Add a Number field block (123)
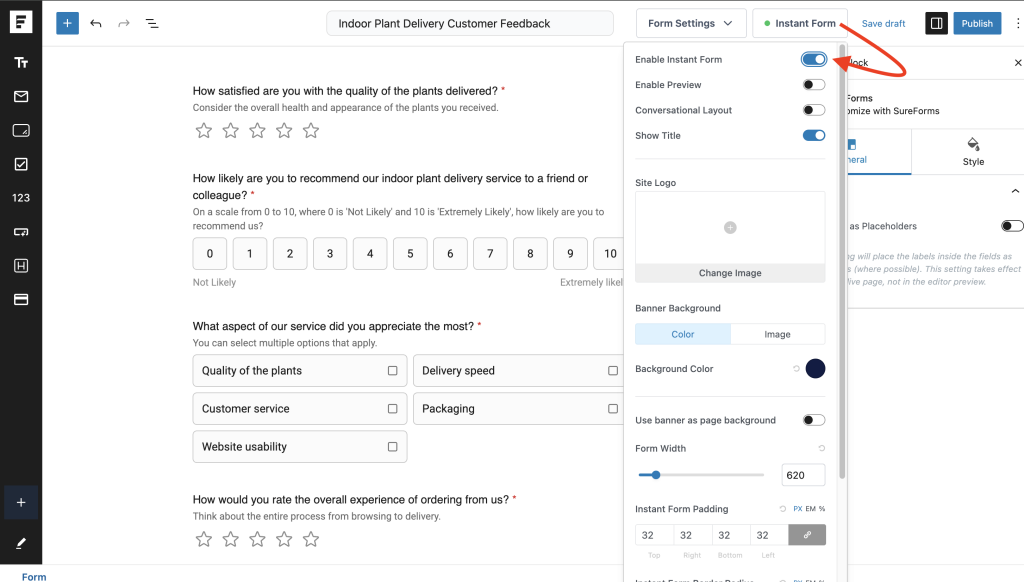This screenshot has height=582, width=1024. (x=21, y=198)
